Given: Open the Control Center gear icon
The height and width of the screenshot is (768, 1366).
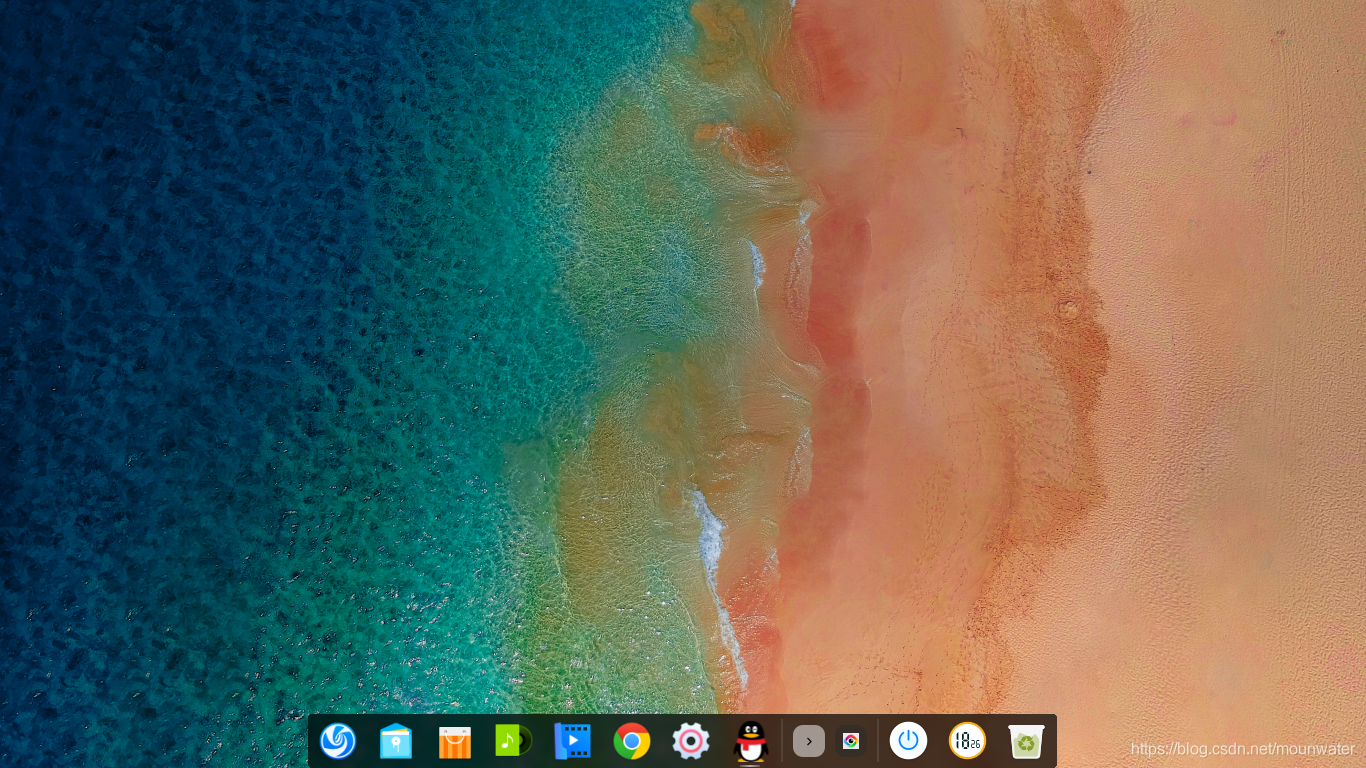Looking at the screenshot, I should pyautogui.click(x=691, y=741).
